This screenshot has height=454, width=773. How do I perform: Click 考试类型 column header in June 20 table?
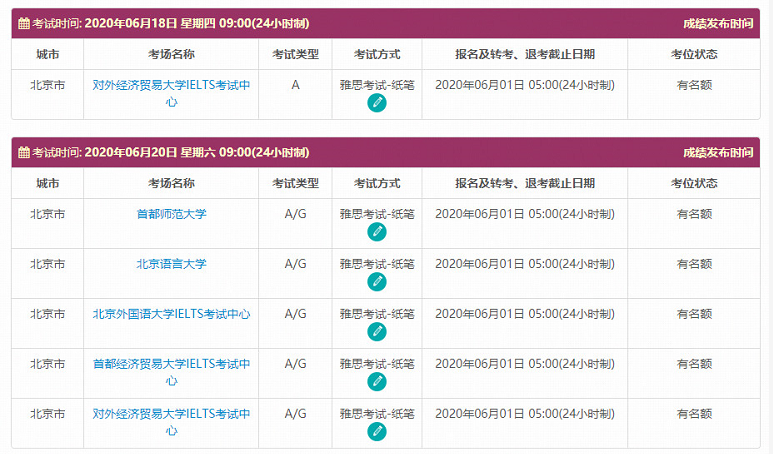pyautogui.click(x=295, y=183)
